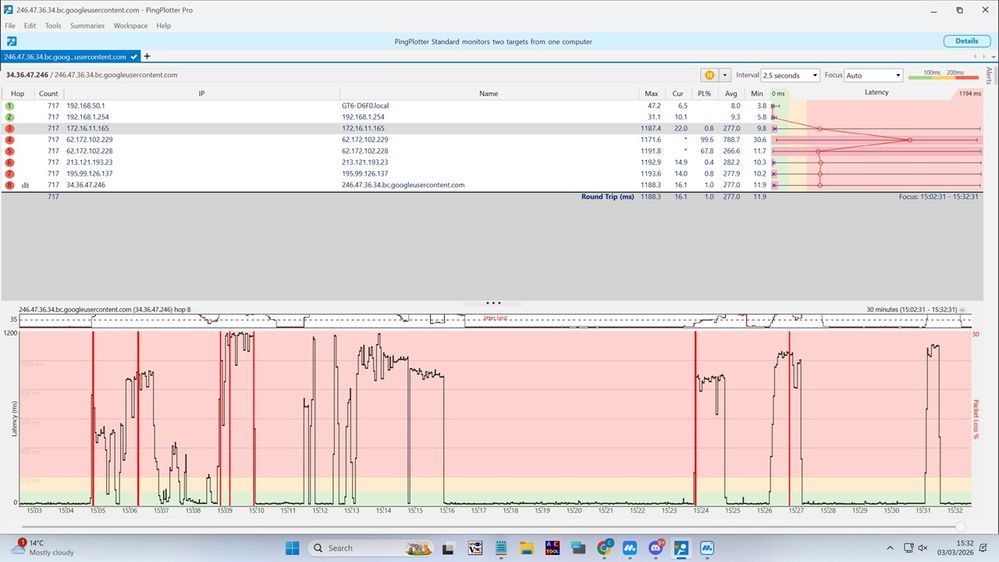Click the 99.6 packet loss value
The image size is (999, 562).
pos(707,140)
